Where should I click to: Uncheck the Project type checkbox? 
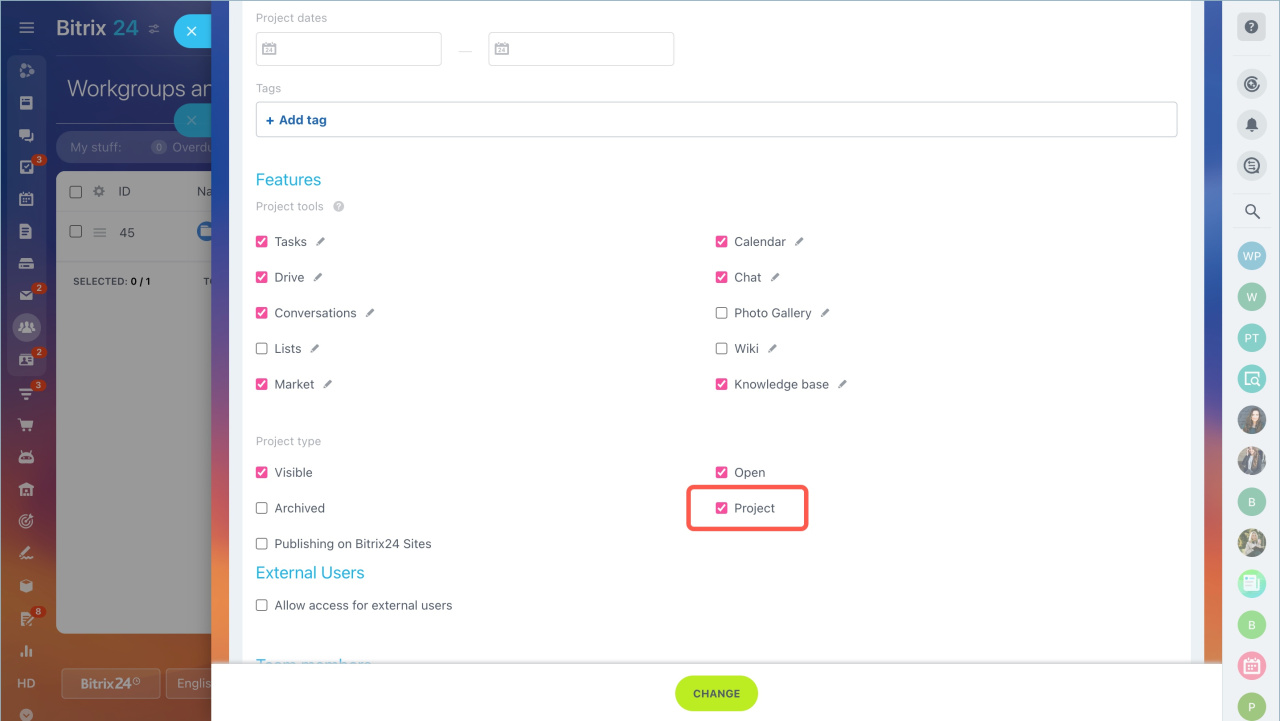coord(722,508)
